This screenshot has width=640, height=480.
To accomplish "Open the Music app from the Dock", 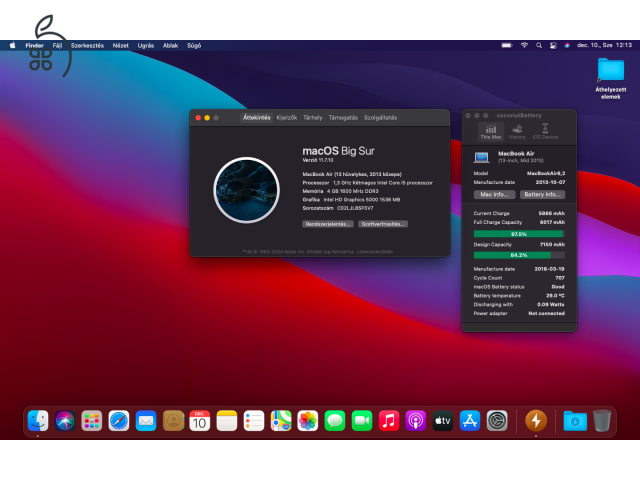I will tap(389, 421).
